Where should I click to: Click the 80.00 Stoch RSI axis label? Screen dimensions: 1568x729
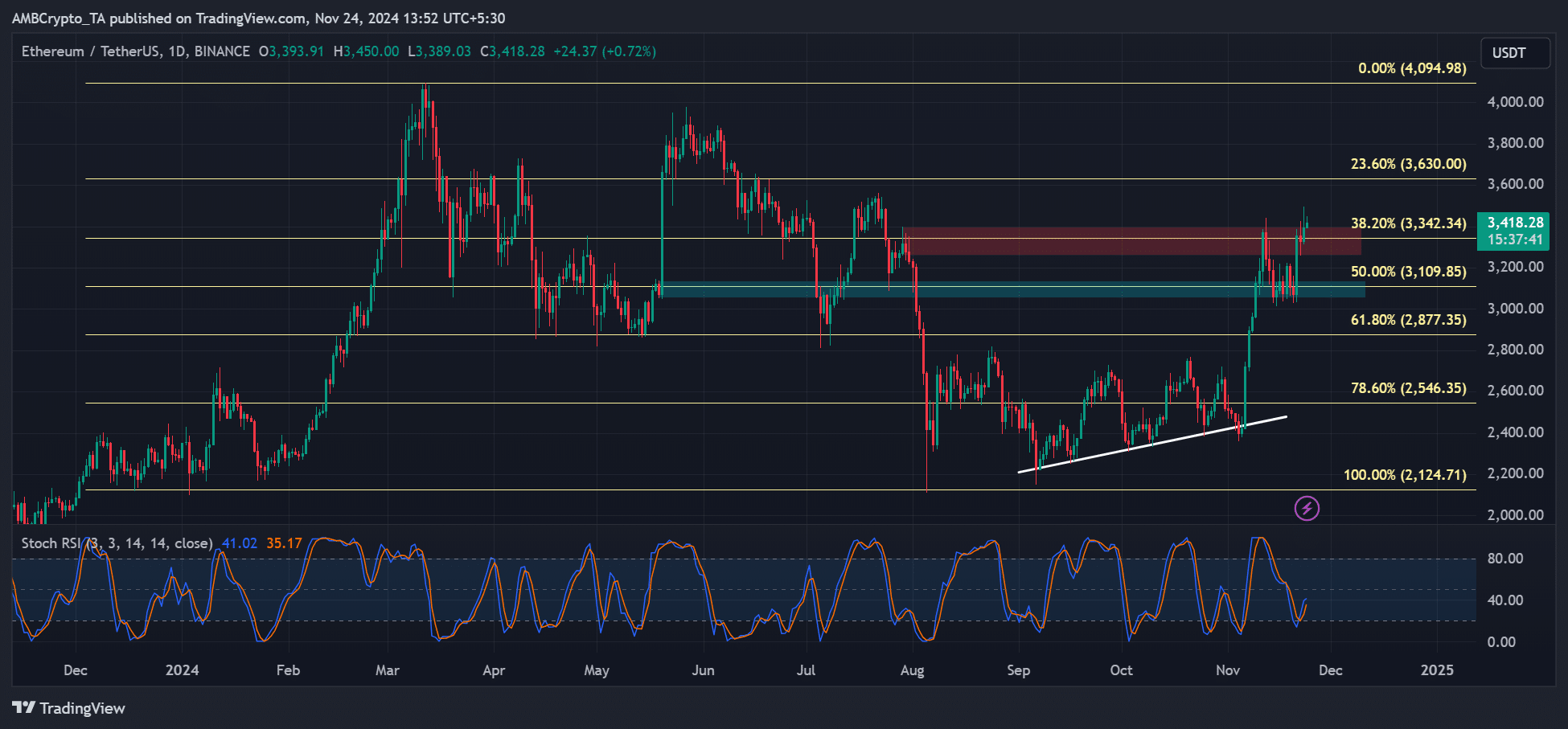tap(1505, 559)
